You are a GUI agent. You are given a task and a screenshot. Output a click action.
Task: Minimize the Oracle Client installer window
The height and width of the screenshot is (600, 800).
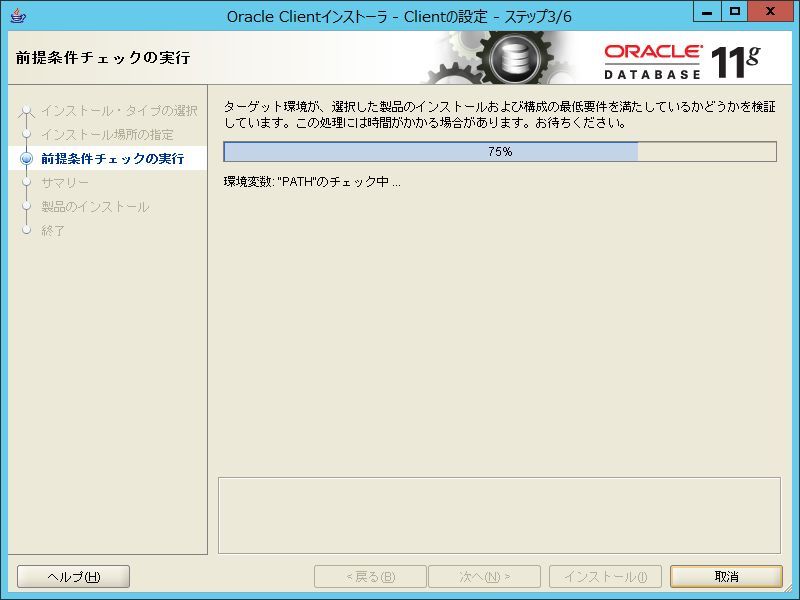(x=707, y=12)
